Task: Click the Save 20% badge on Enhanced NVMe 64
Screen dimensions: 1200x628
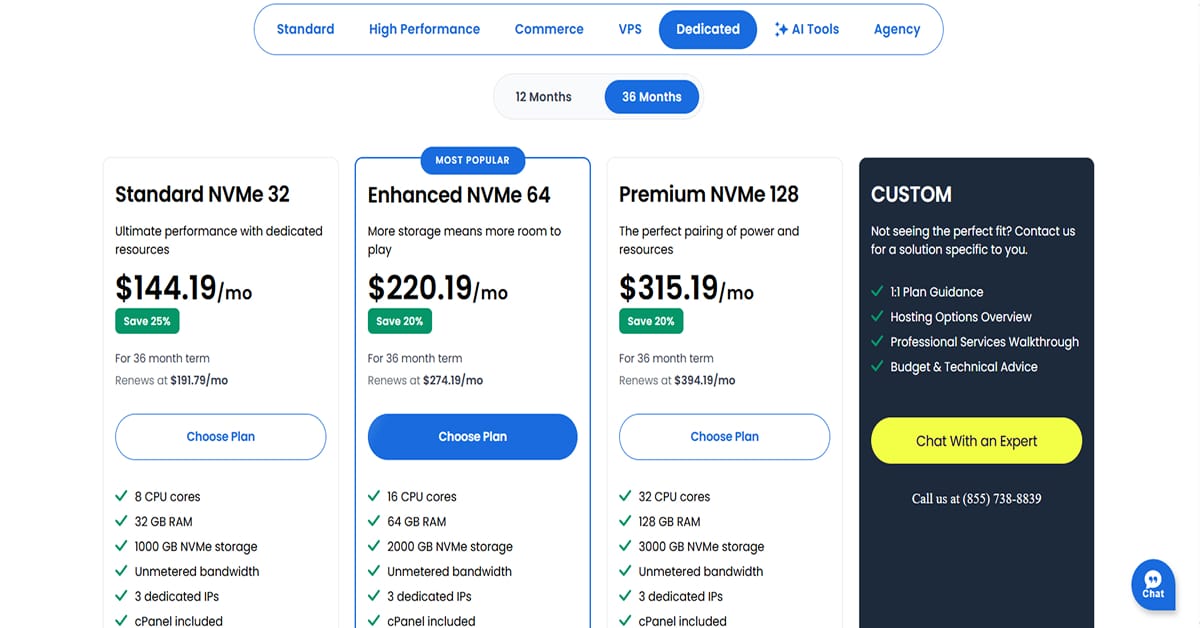Action: point(400,321)
